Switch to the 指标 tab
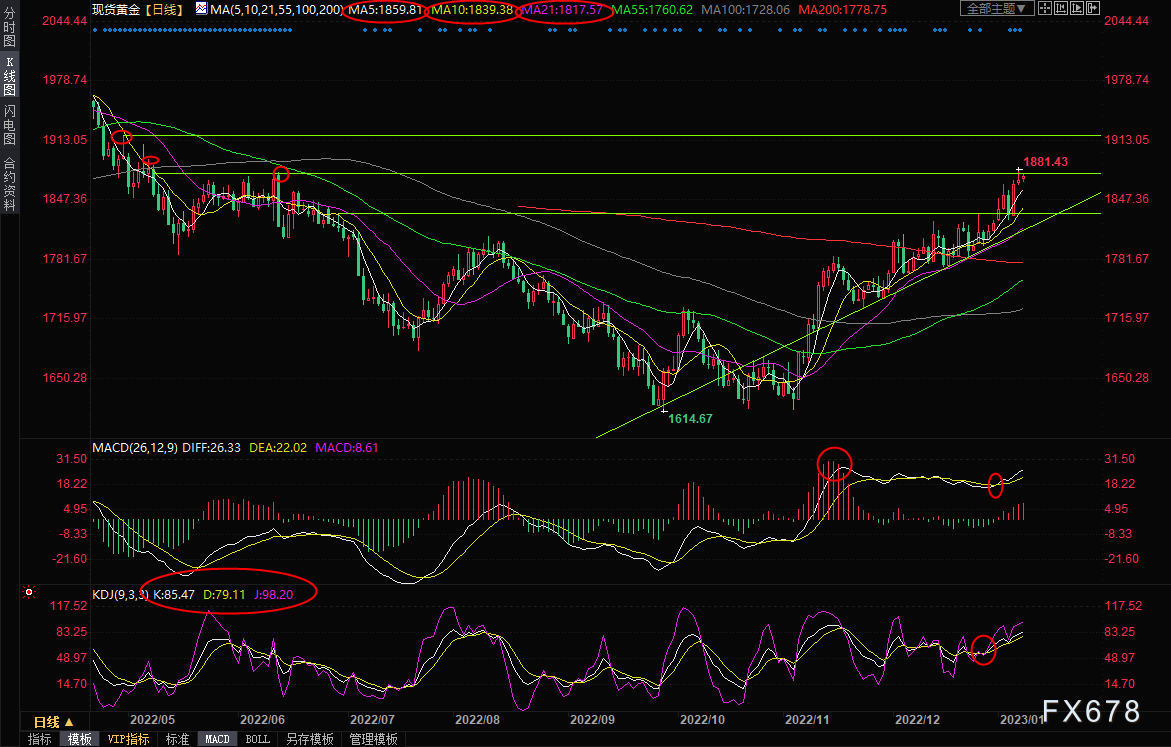 [x=40, y=739]
